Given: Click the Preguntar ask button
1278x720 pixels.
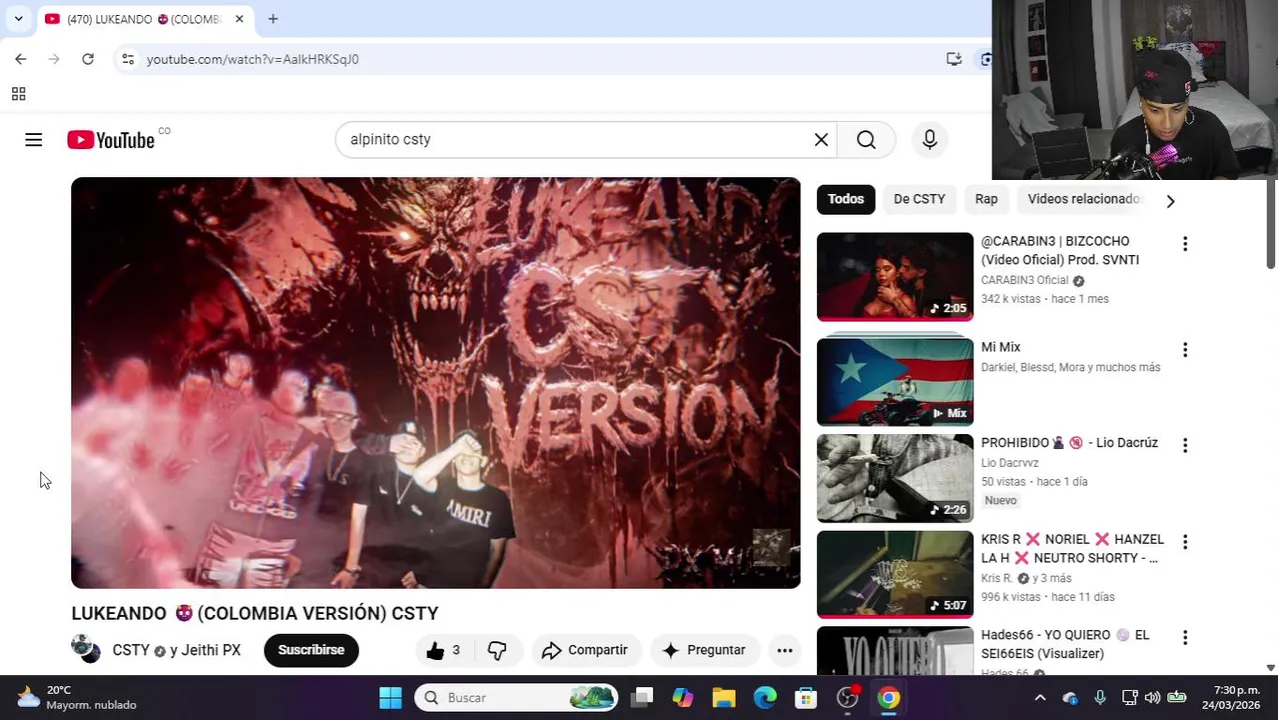Looking at the screenshot, I should pos(704,650).
